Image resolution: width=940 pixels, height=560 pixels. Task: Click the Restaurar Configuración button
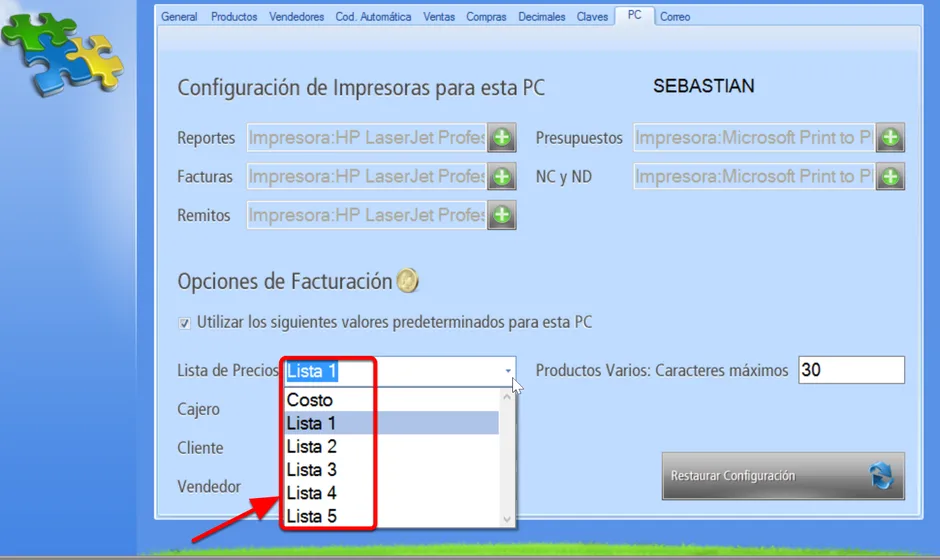[783, 476]
